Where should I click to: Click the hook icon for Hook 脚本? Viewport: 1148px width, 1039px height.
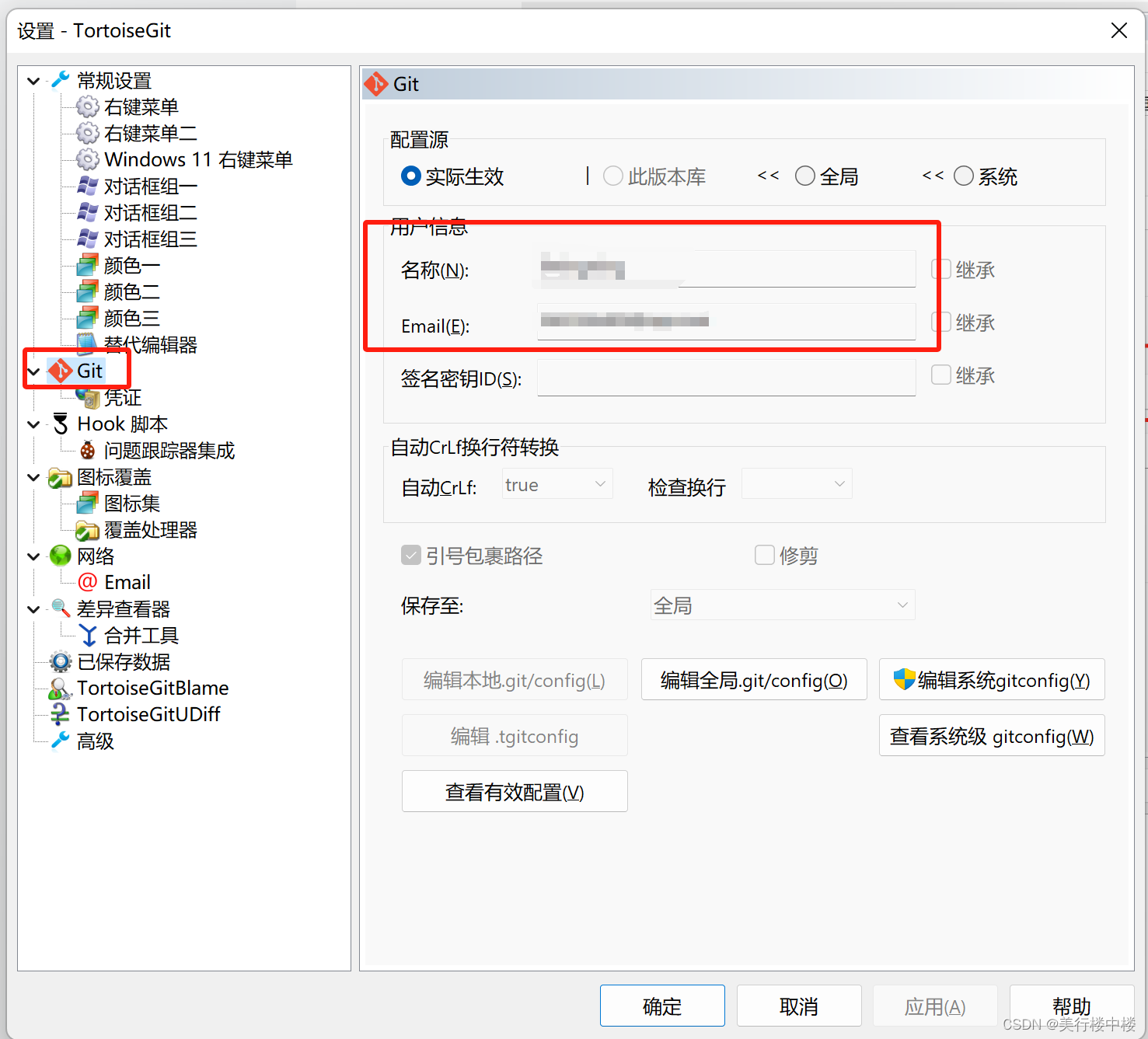[x=61, y=424]
